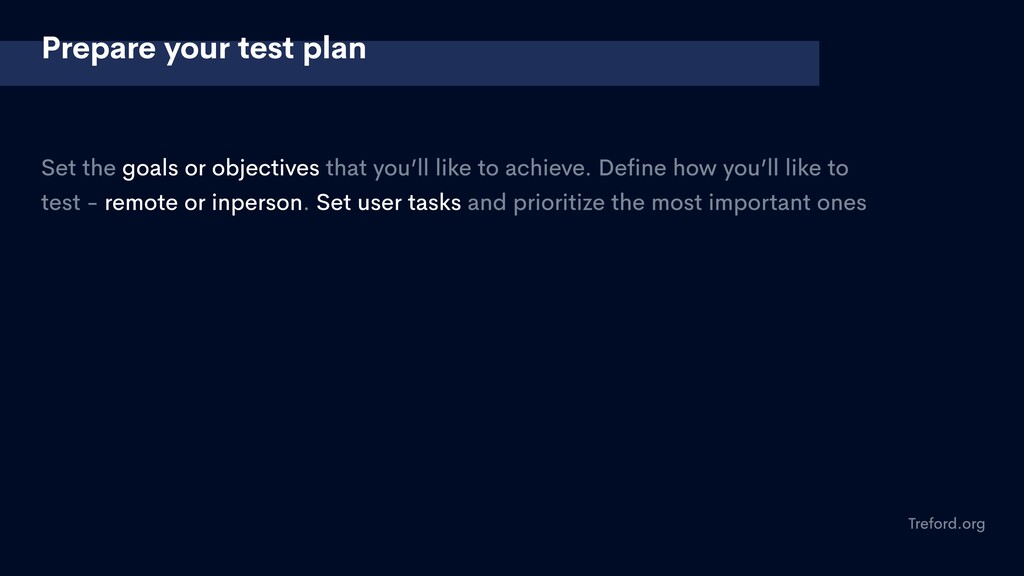This screenshot has width=1024, height=576.
Task: Click the word 'Define' in the paragraph
Action: [x=632, y=168]
